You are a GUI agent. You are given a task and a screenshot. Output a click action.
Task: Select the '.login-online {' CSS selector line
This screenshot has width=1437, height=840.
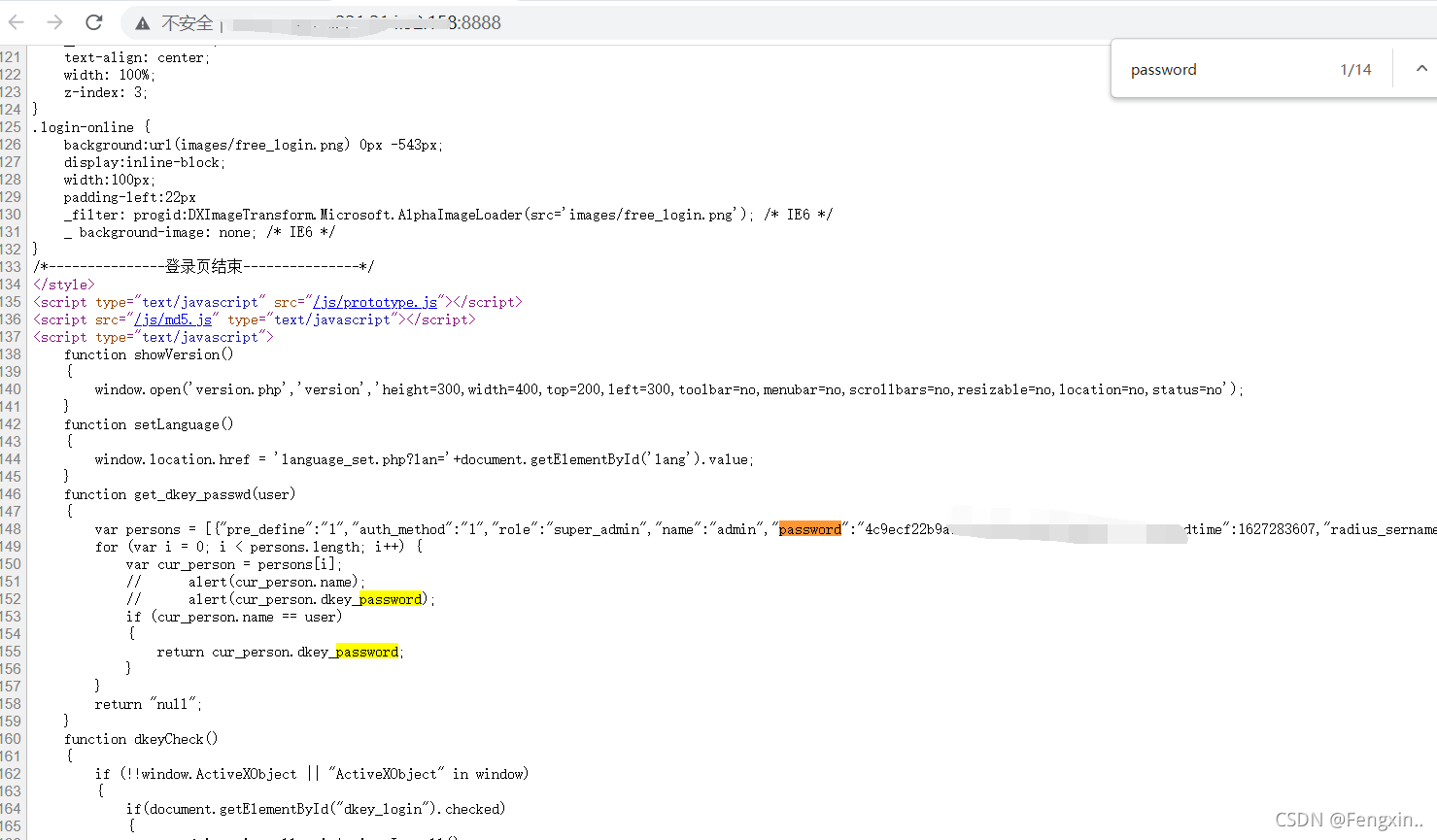pyautogui.click(x=92, y=127)
